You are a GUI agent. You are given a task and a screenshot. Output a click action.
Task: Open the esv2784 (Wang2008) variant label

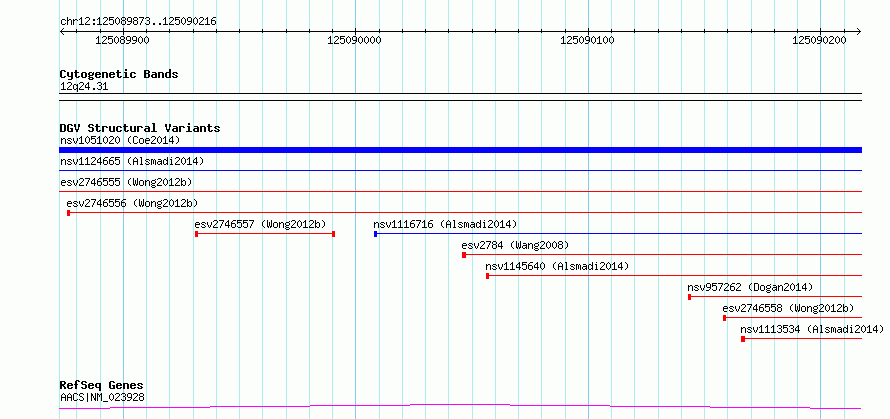click(515, 245)
